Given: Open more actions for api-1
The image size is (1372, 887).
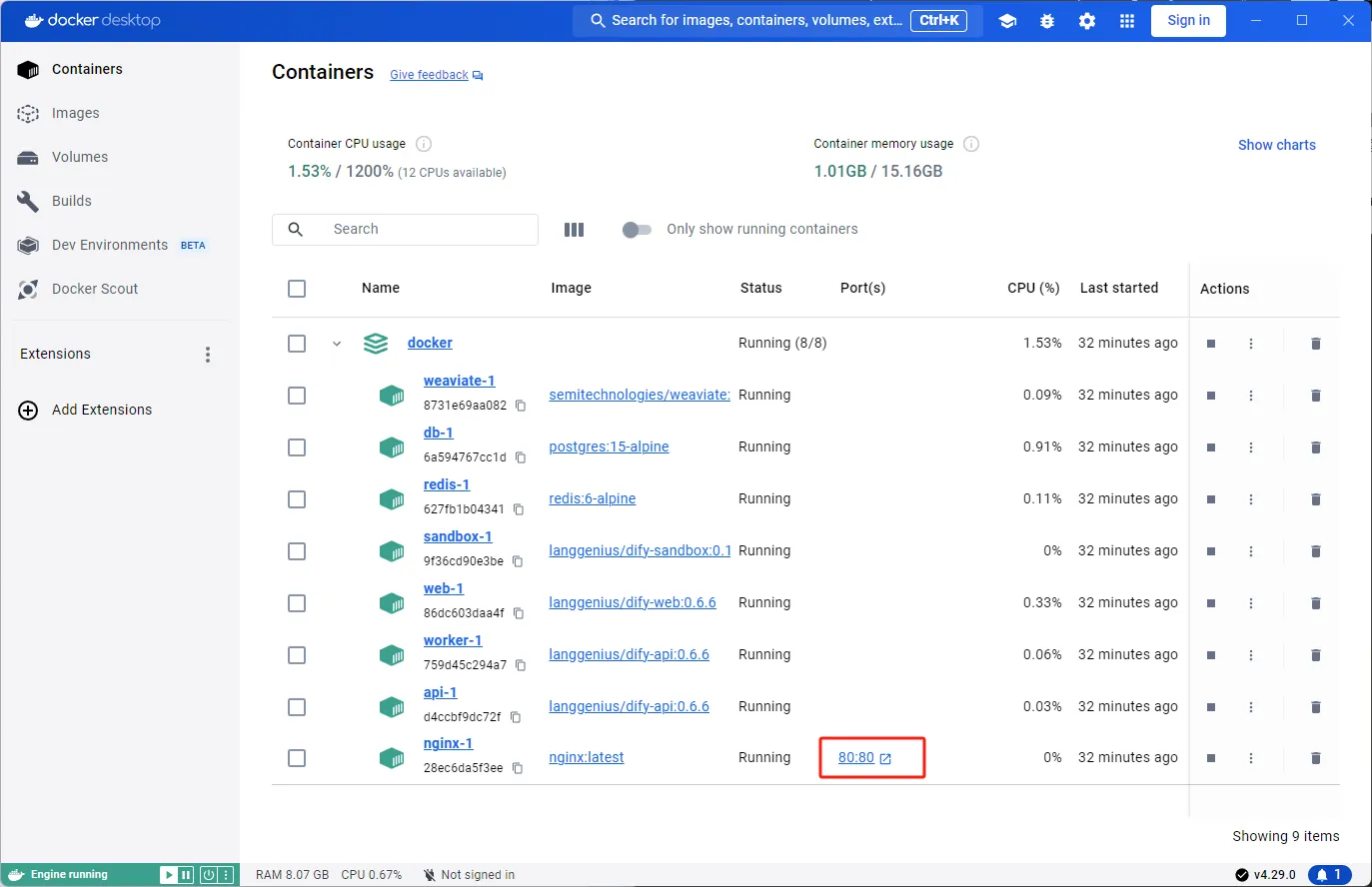Looking at the screenshot, I should (x=1251, y=707).
